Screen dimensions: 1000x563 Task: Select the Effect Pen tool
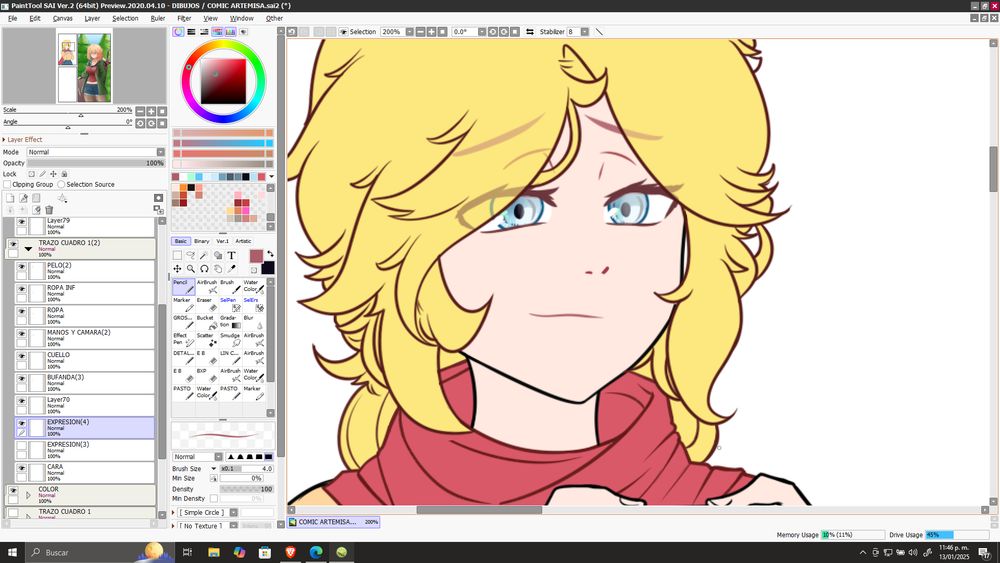pyautogui.click(x=184, y=340)
